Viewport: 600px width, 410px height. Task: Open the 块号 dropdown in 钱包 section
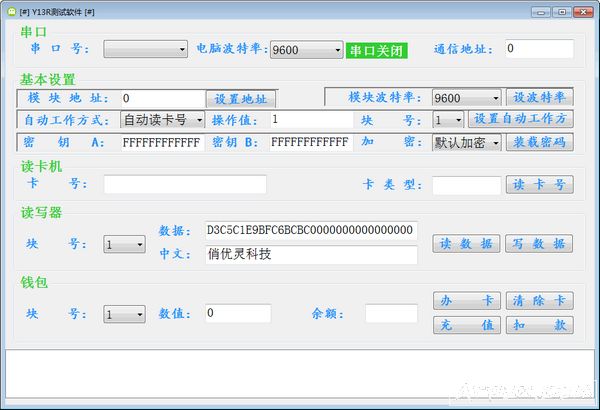(124, 314)
